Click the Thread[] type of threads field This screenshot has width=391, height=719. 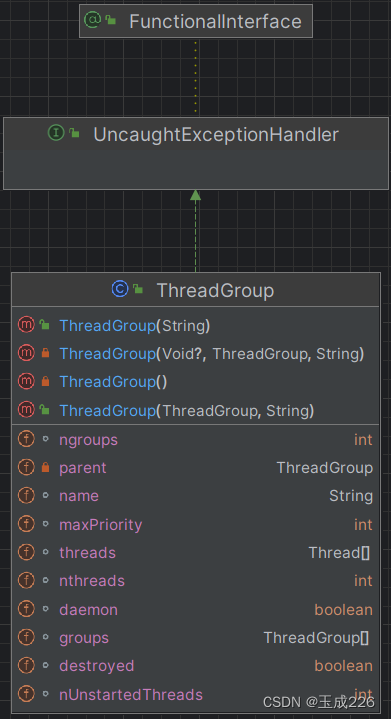coord(339,553)
